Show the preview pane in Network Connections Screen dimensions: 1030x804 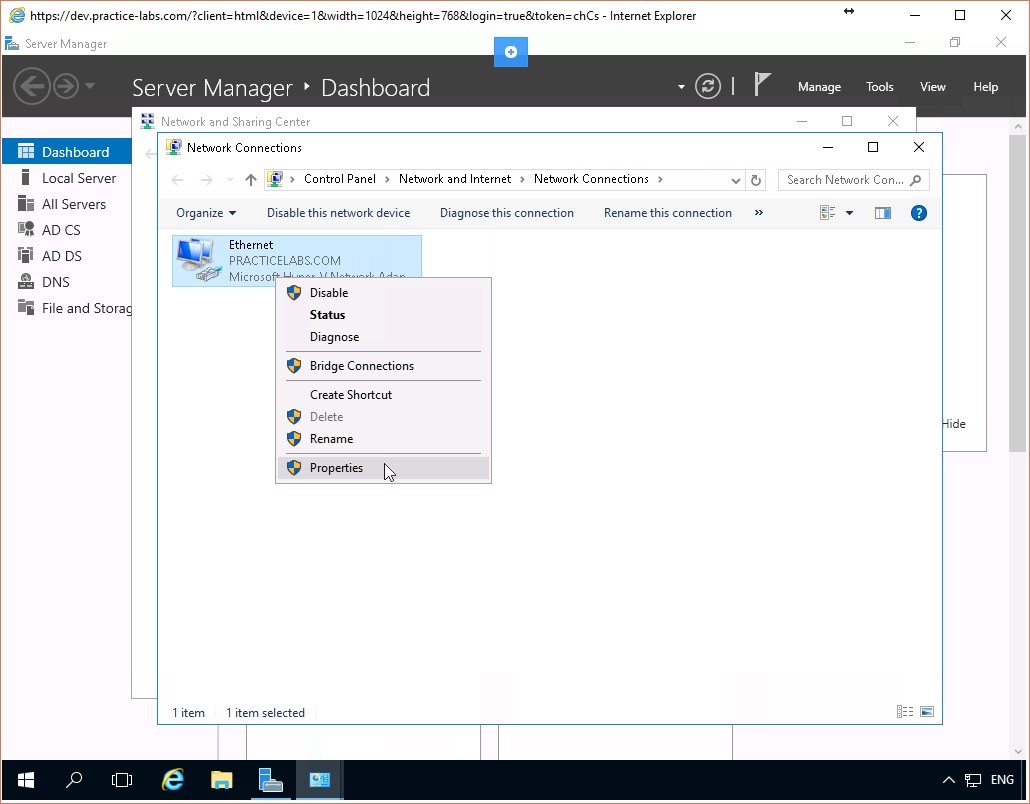pyautogui.click(x=882, y=212)
